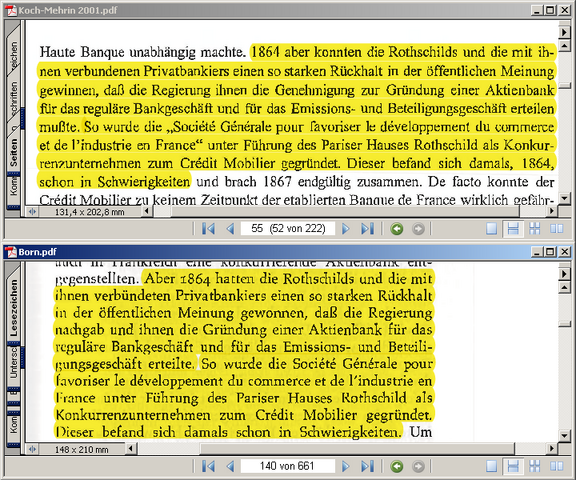Click the Born.pdf title bar
This screenshot has width=576, height=480.
288,252
